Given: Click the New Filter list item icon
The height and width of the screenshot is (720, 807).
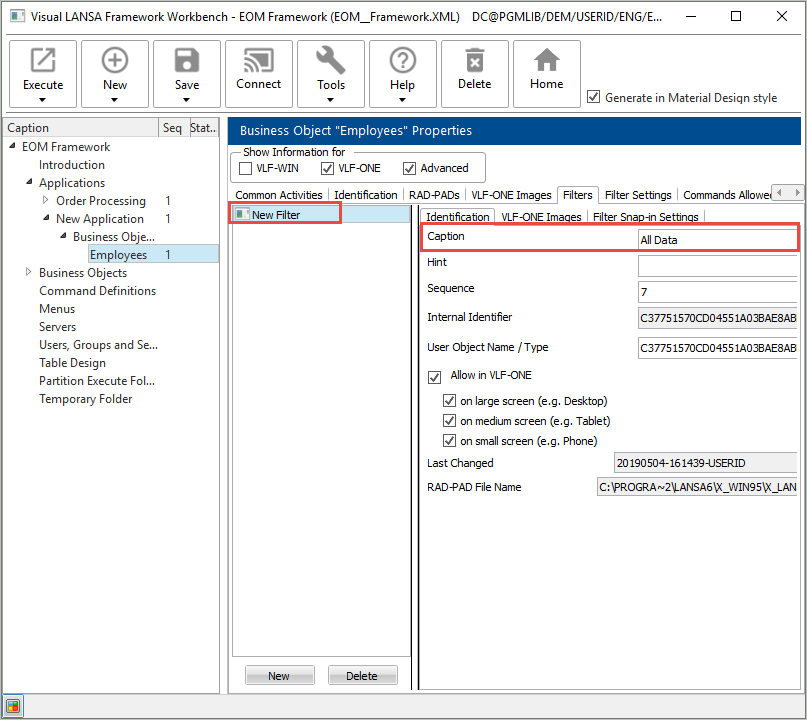Looking at the screenshot, I should pos(242,214).
